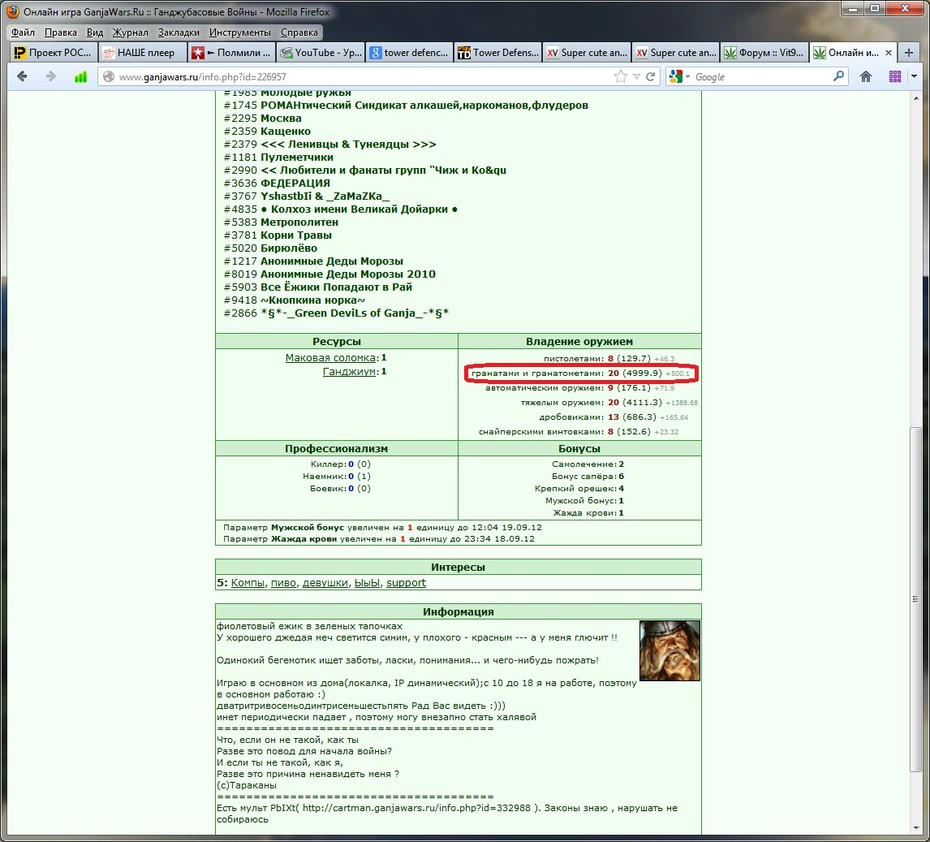Open the Закладки menu

179,33
